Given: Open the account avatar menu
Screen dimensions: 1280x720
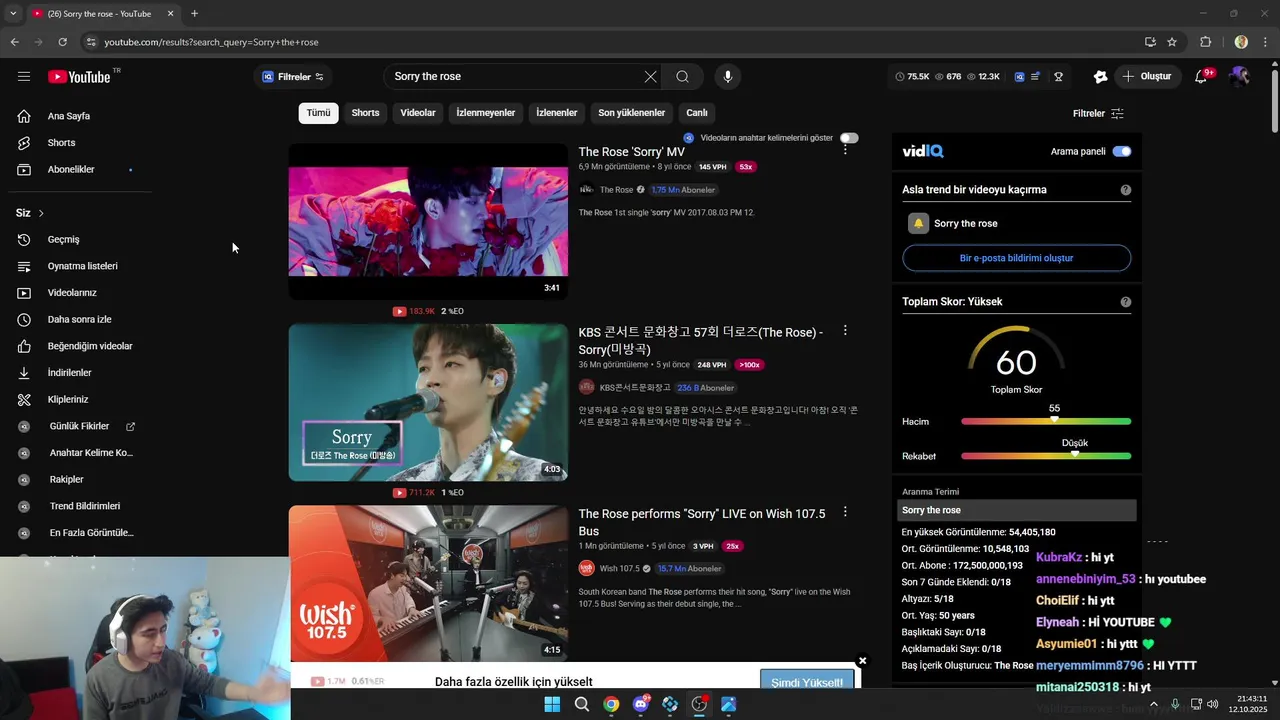Looking at the screenshot, I should coord(1240,76).
